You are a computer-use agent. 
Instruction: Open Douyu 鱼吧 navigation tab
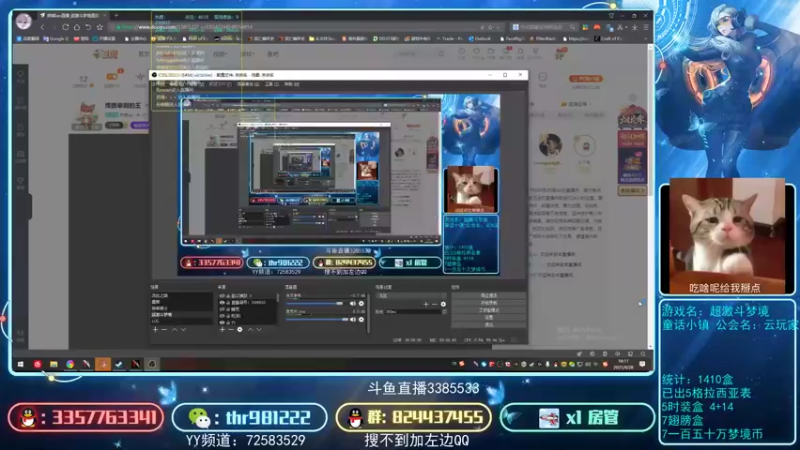(273, 54)
